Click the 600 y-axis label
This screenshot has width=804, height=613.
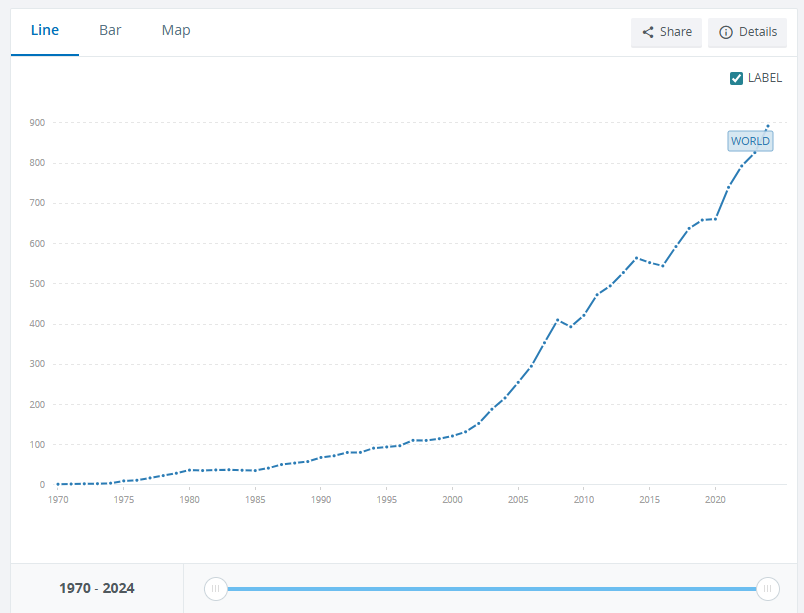tap(37, 243)
